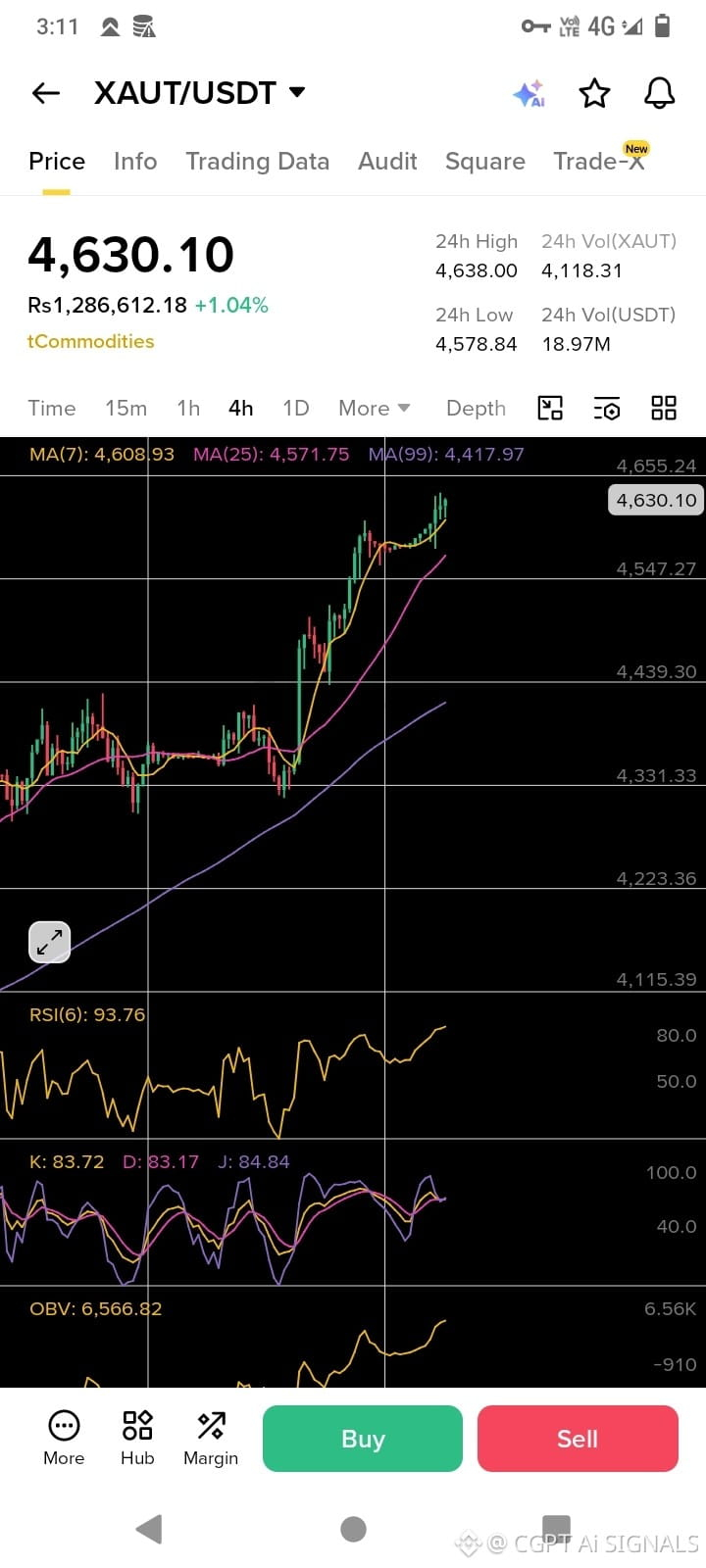Tap the OBV: 6,566.82 indicator label
The width and height of the screenshot is (706, 1568).
click(x=96, y=1308)
